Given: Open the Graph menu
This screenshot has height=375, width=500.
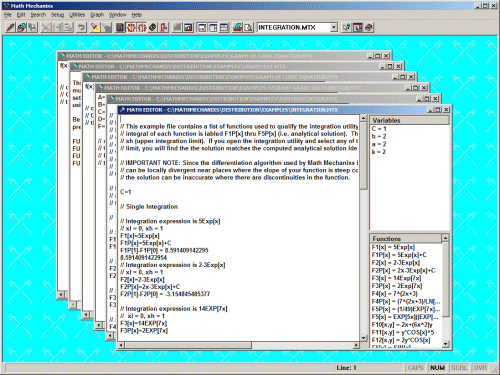Looking at the screenshot, I should click(x=97, y=15).
